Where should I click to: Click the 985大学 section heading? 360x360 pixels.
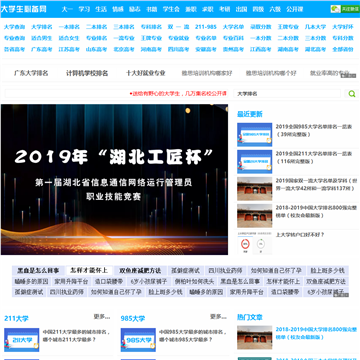133,318
